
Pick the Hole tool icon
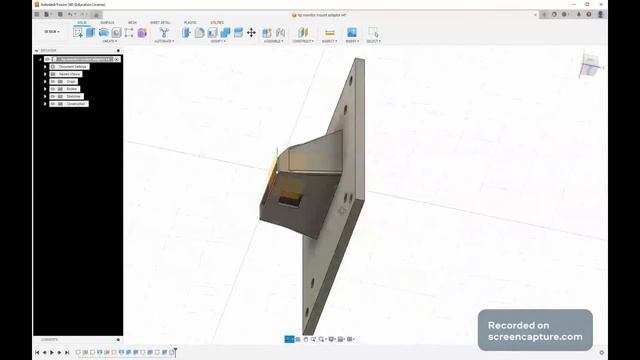click(116, 32)
